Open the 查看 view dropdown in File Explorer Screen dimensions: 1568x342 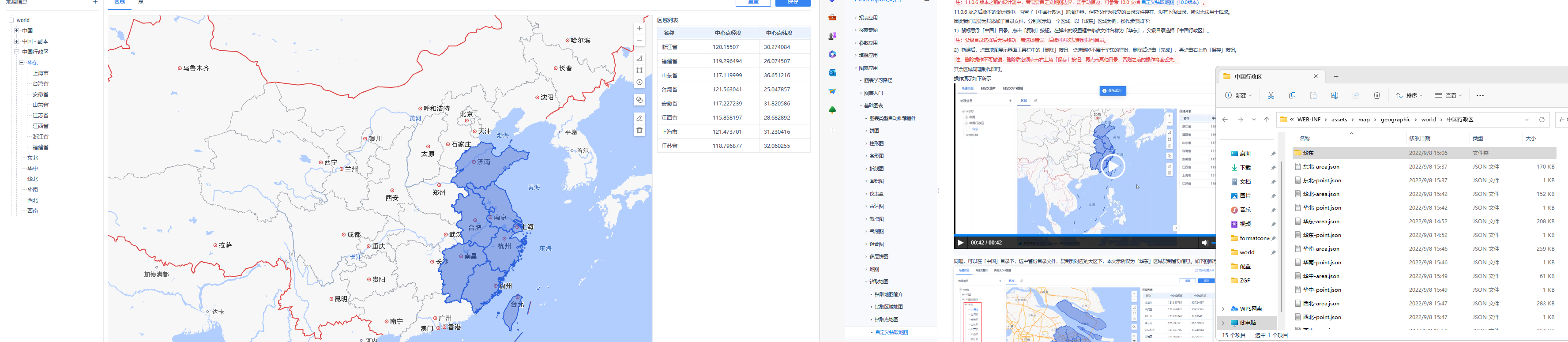pyautogui.click(x=1449, y=96)
